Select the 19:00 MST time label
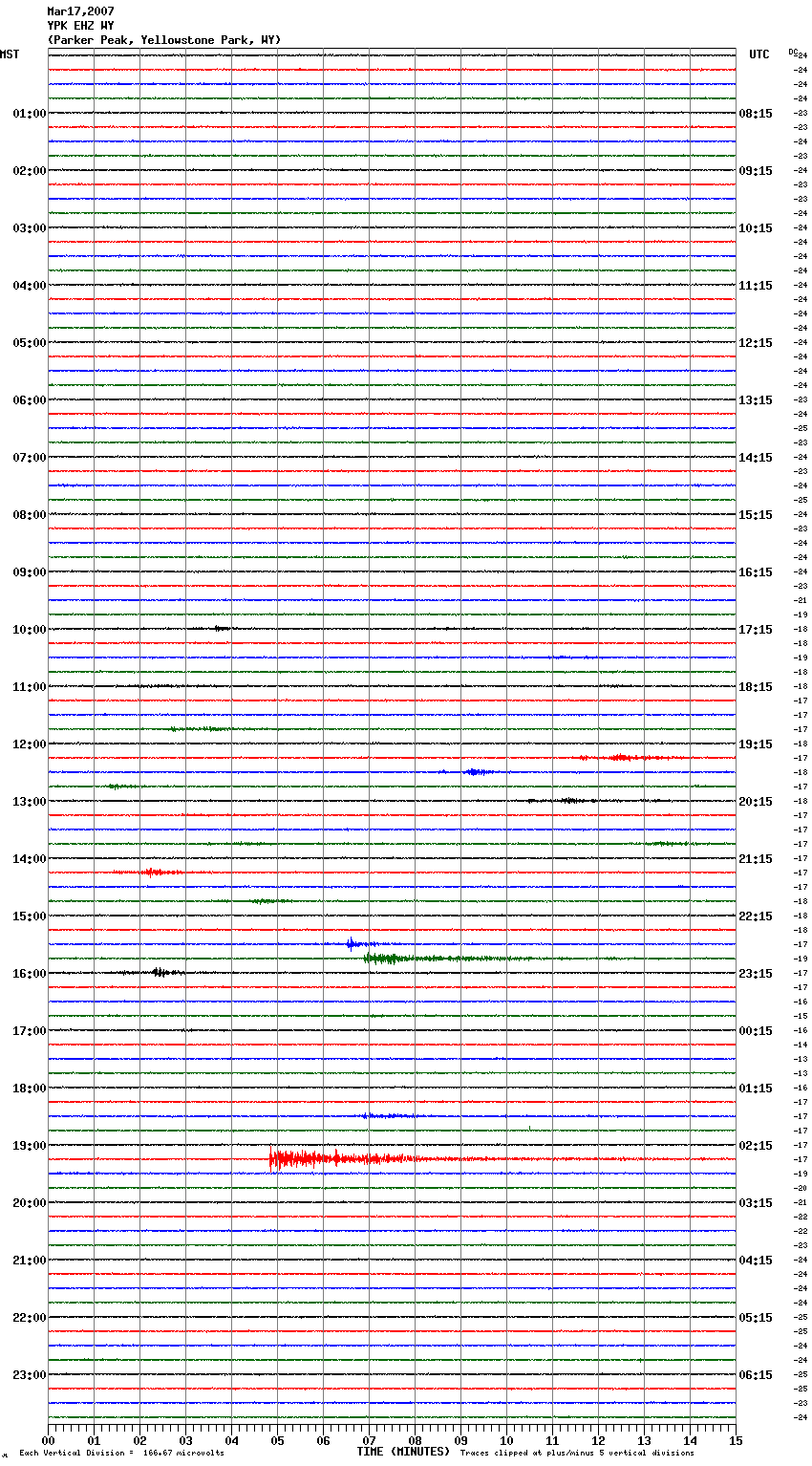Image resolution: width=812 pixels, height=1466 pixels. [30, 1146]
